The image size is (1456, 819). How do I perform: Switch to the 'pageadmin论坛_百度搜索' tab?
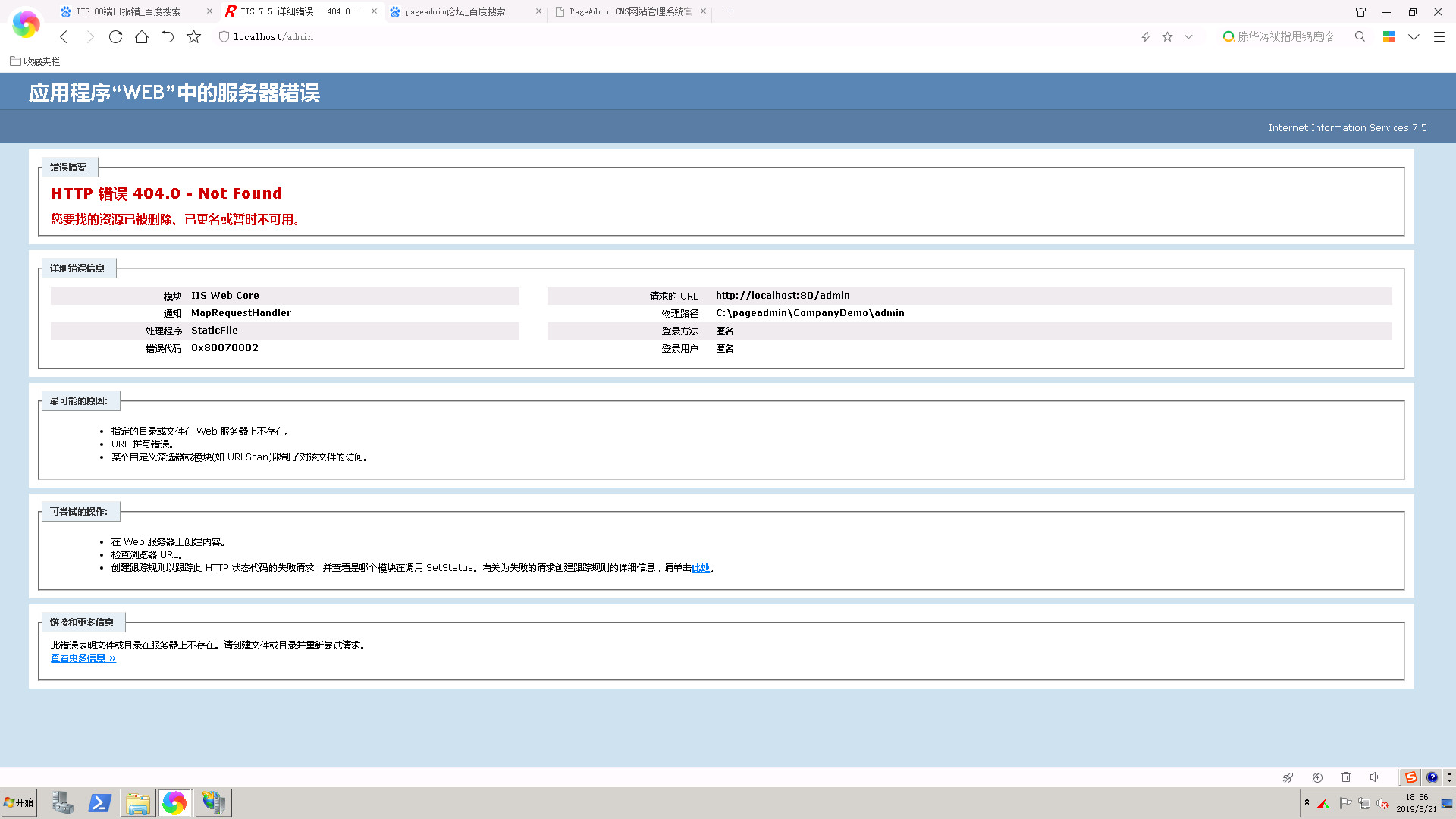point(455,11)
